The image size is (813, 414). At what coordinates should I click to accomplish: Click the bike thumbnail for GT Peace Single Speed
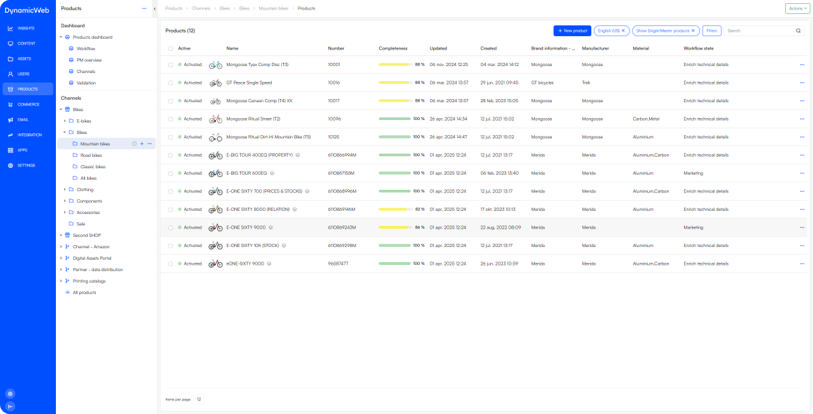215,83
